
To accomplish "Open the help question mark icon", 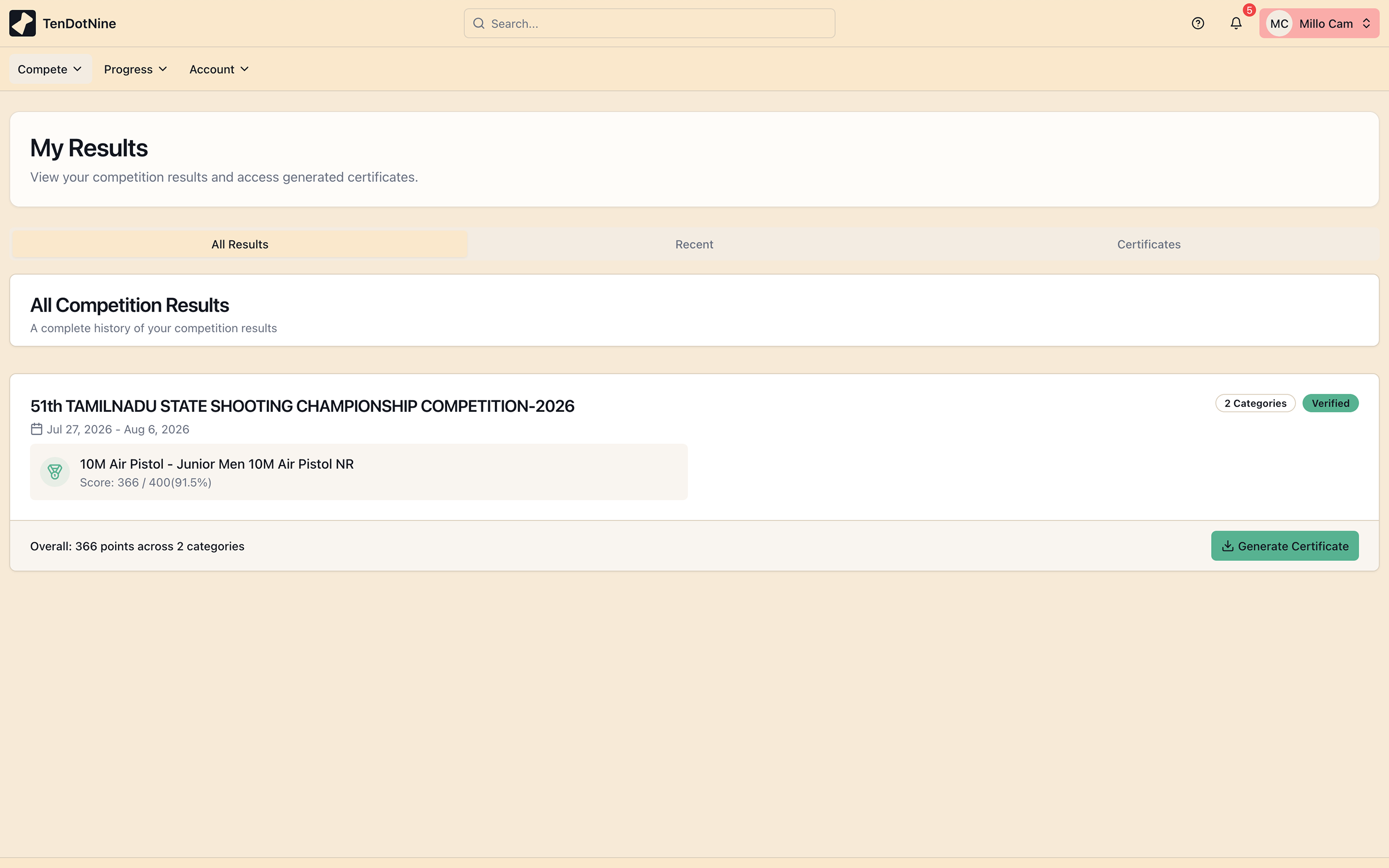I will pyautogui.click(x=1198, y=24).
